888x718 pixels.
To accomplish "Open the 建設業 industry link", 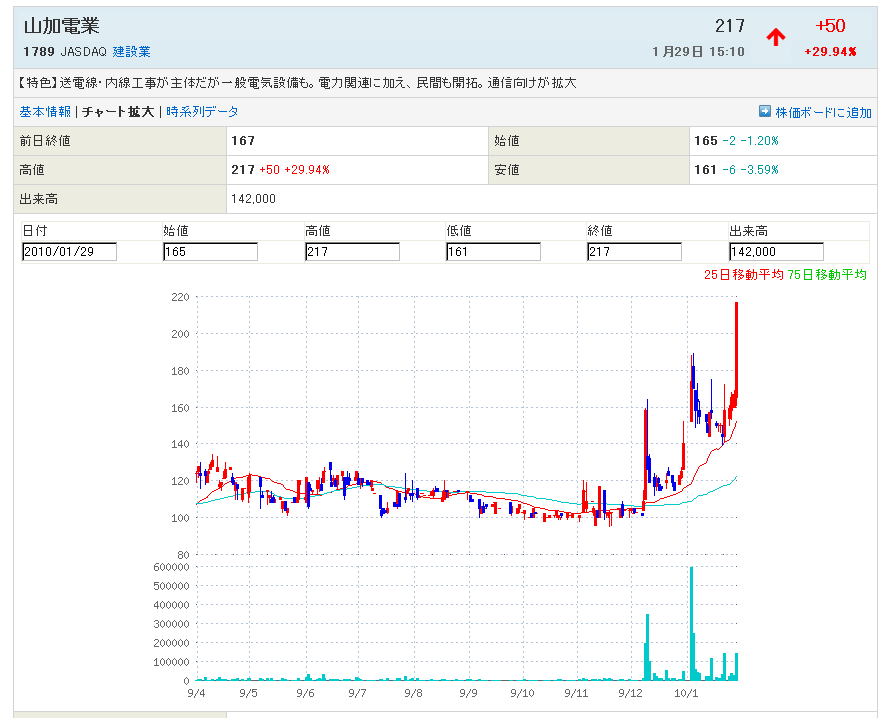I will tap(131, 51).
